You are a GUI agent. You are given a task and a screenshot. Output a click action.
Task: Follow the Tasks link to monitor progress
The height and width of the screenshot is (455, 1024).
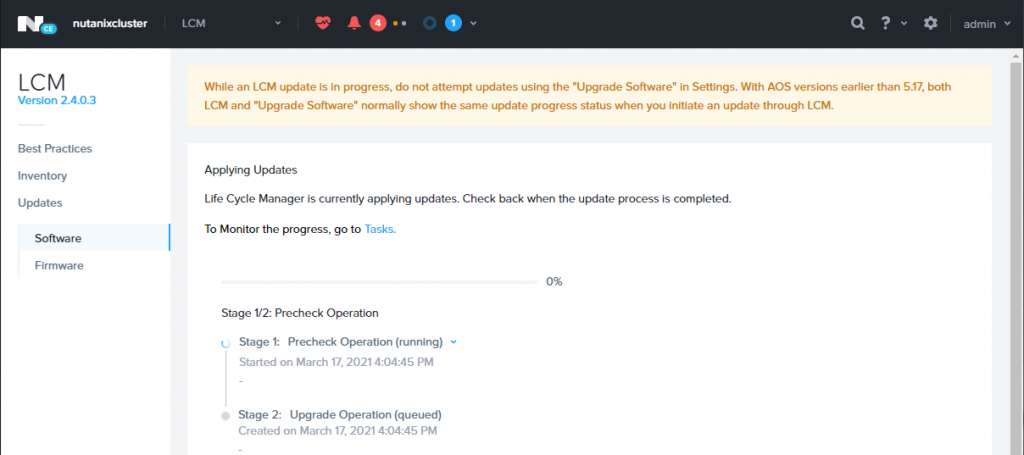[x=380, y=229]
